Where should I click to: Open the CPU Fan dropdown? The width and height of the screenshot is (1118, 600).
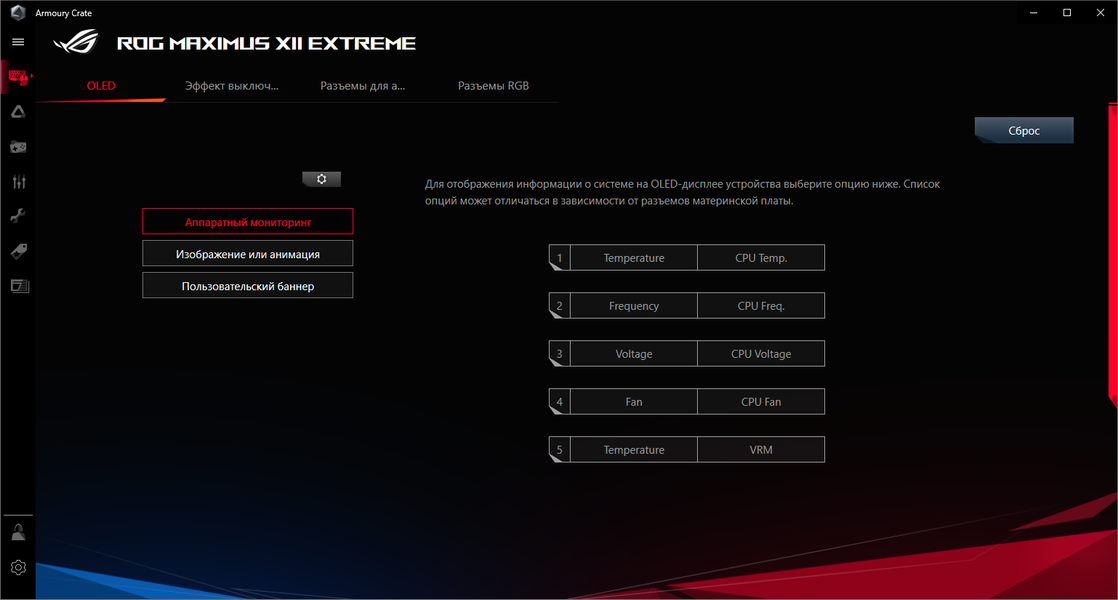point(761,402)
